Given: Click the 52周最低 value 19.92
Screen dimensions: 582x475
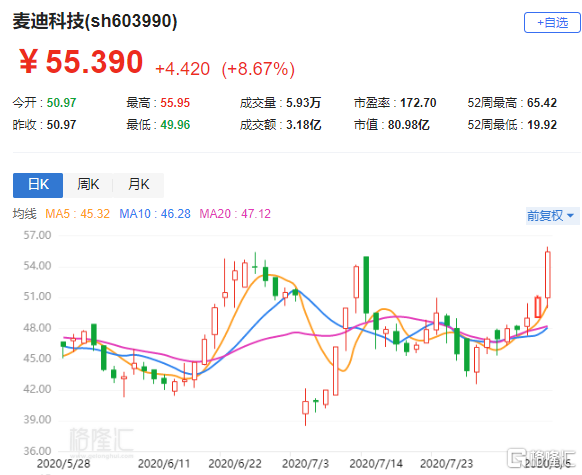Looking at the screenshot, I should pos(542,125).
